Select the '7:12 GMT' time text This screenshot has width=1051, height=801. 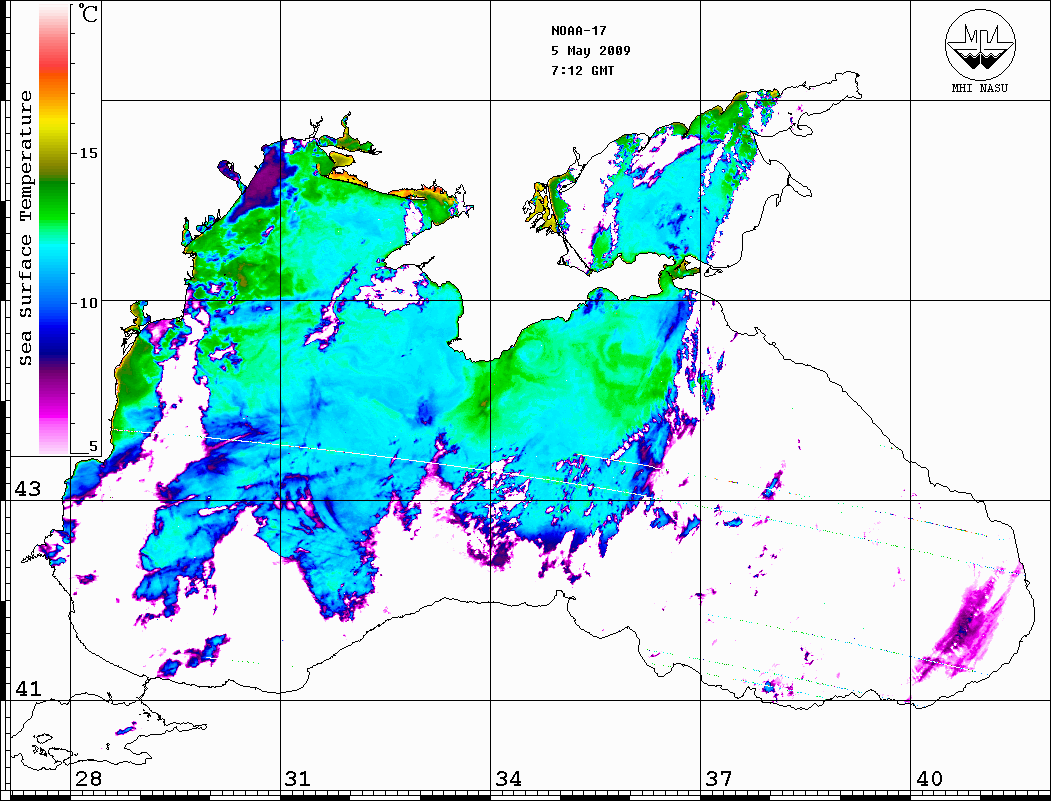[x=582, y=70]
